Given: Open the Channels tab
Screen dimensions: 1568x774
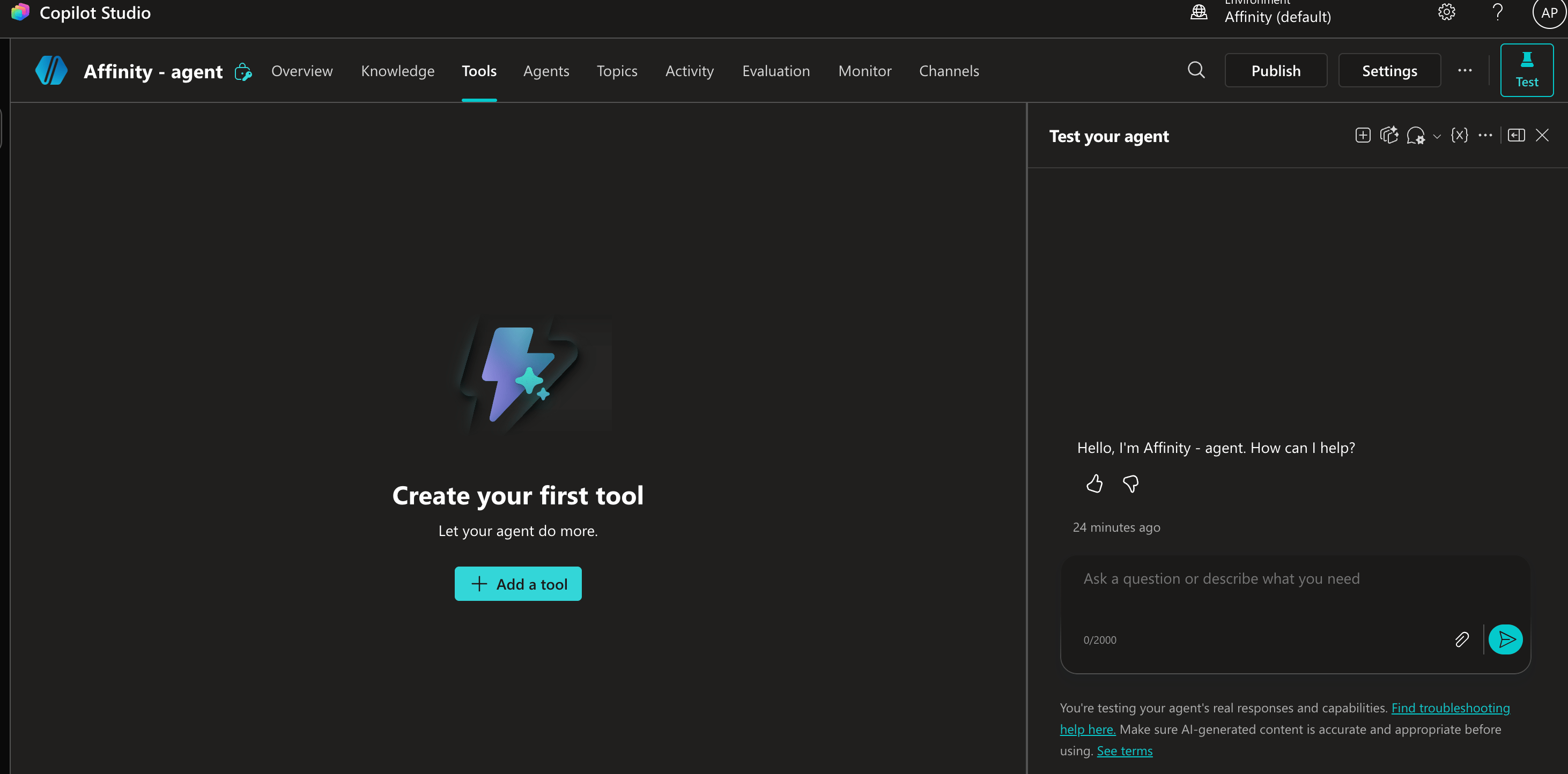Looking at the screenshot, I should pyautogui.click(x=949, y=71).
